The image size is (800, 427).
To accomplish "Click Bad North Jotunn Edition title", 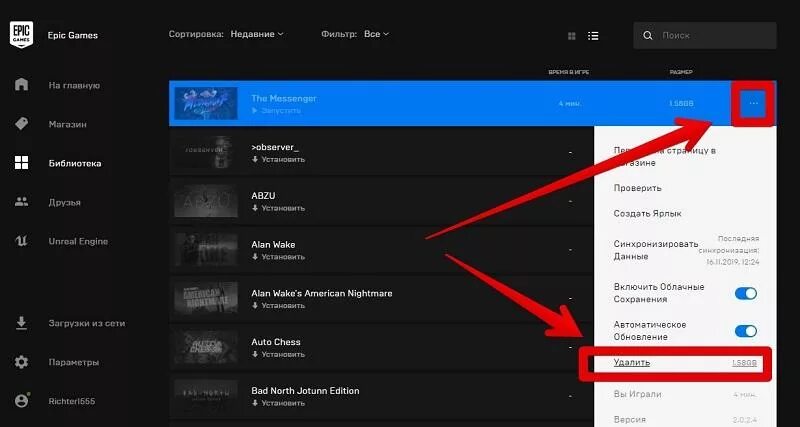I will (305, 391).
